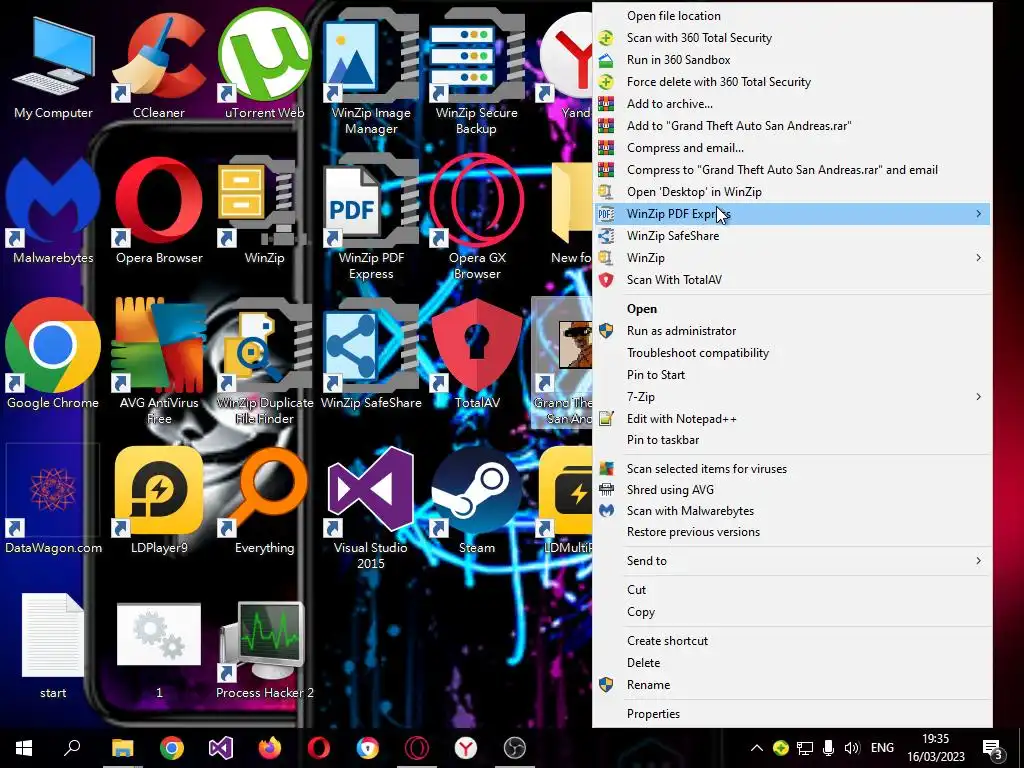
Task: Choose Force delete with 360 Total Security
Action: coord(792,82)
